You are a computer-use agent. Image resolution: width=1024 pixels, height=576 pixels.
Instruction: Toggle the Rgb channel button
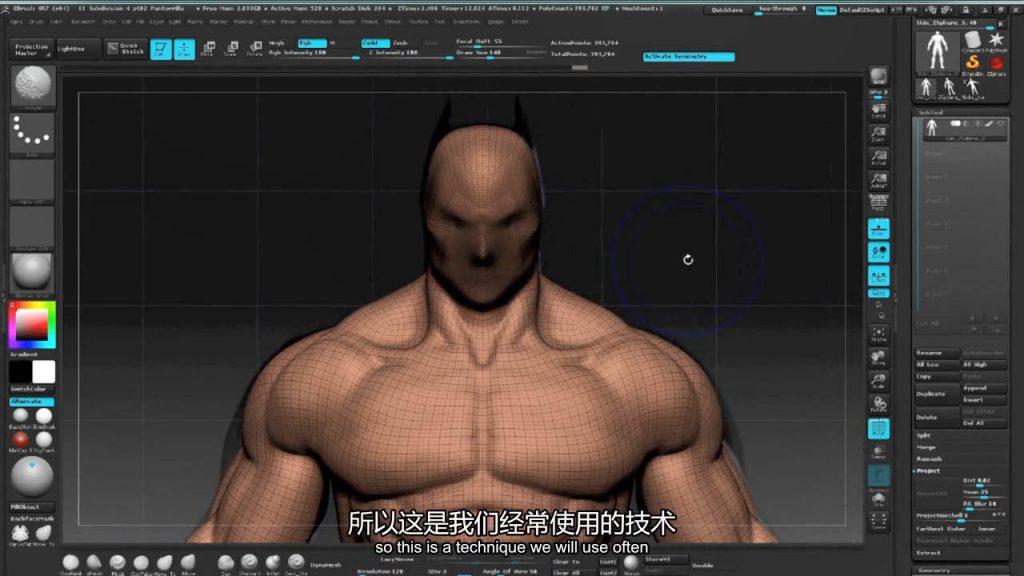[x=312, y=43]
